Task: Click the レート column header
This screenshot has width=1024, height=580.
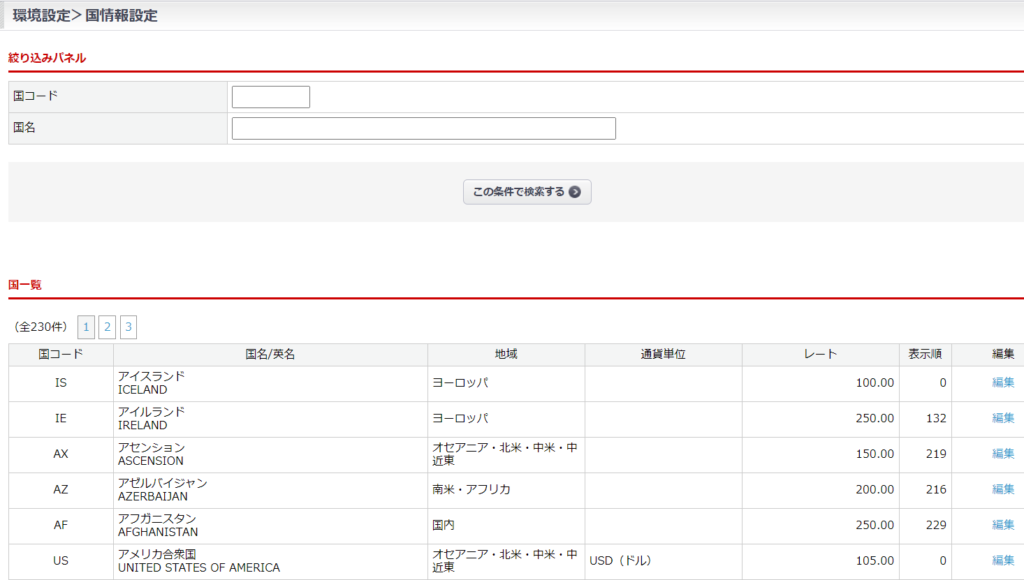Action: 820,355
